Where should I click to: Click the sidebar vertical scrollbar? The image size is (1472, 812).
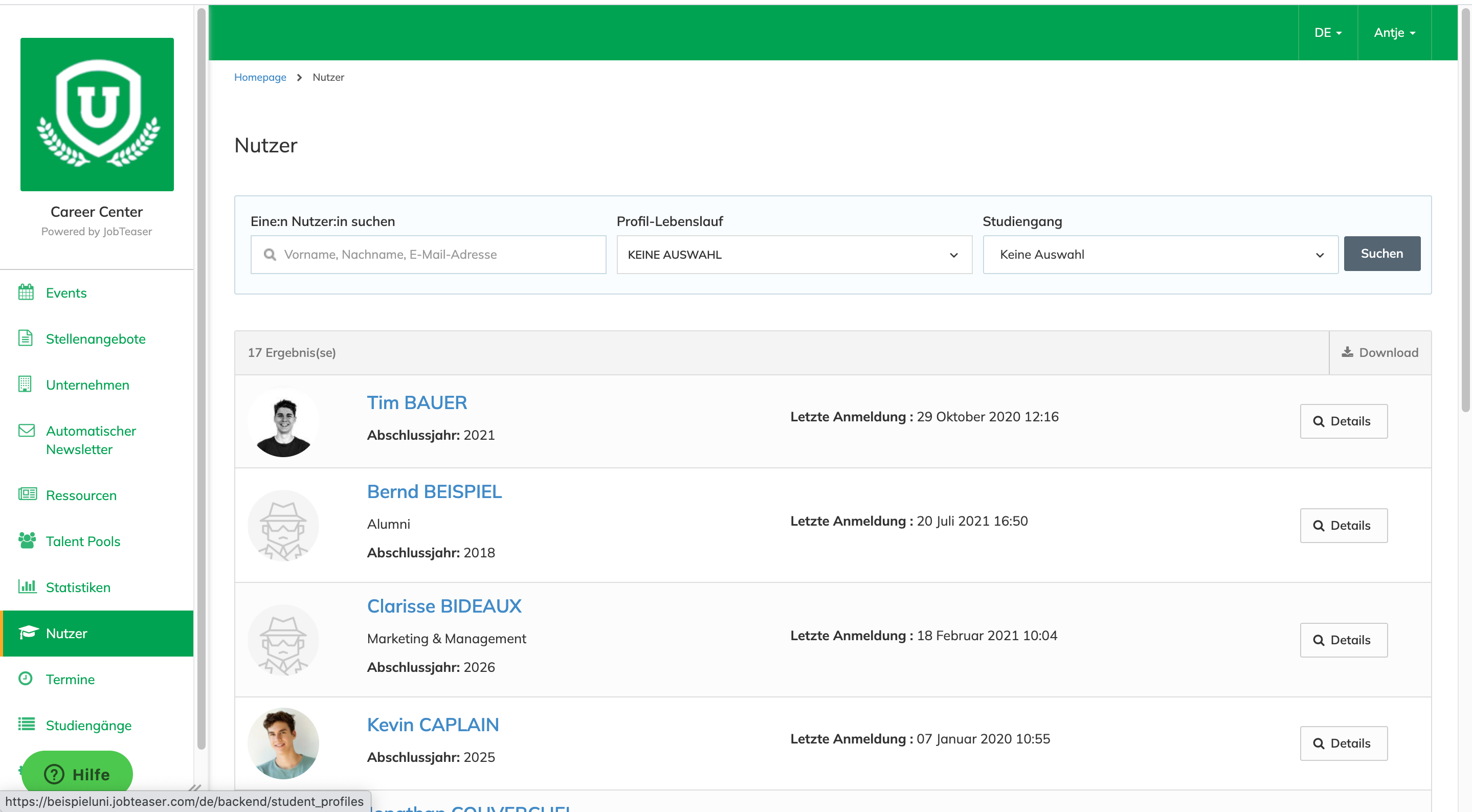pos(201,377)
